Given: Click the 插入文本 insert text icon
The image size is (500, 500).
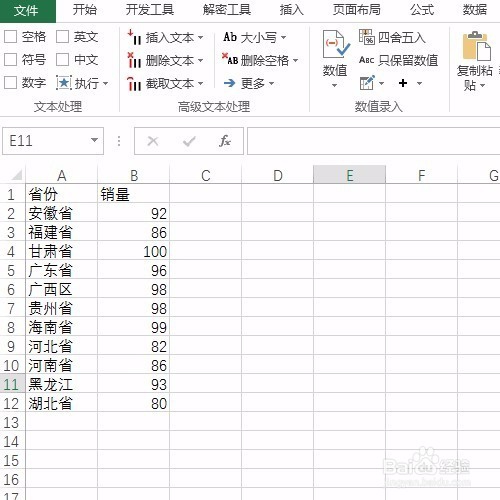Looking at the screenshot, I should tap(134, 37).
